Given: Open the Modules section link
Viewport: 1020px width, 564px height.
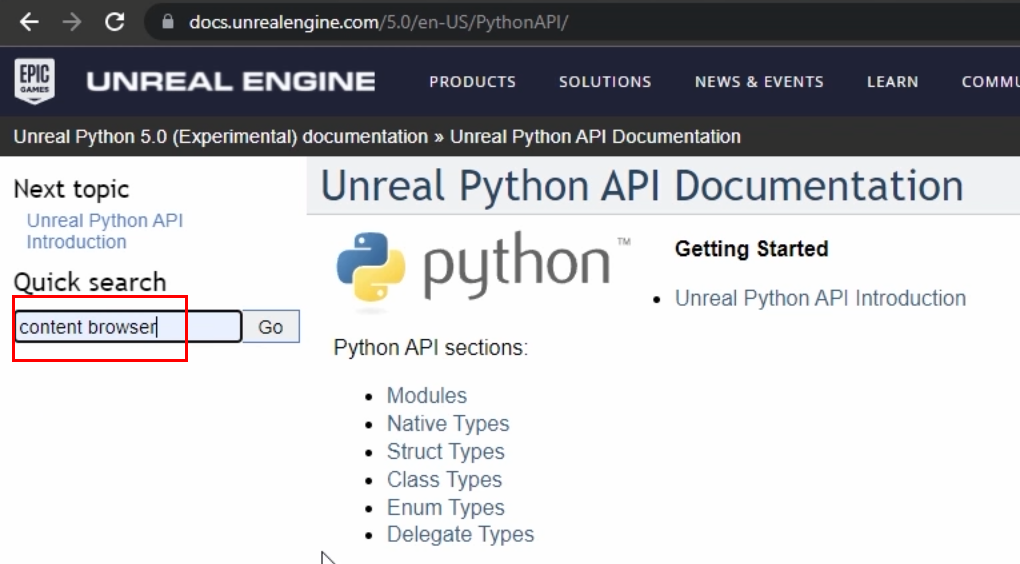Looking at the screenshot, I should (427, 396).
